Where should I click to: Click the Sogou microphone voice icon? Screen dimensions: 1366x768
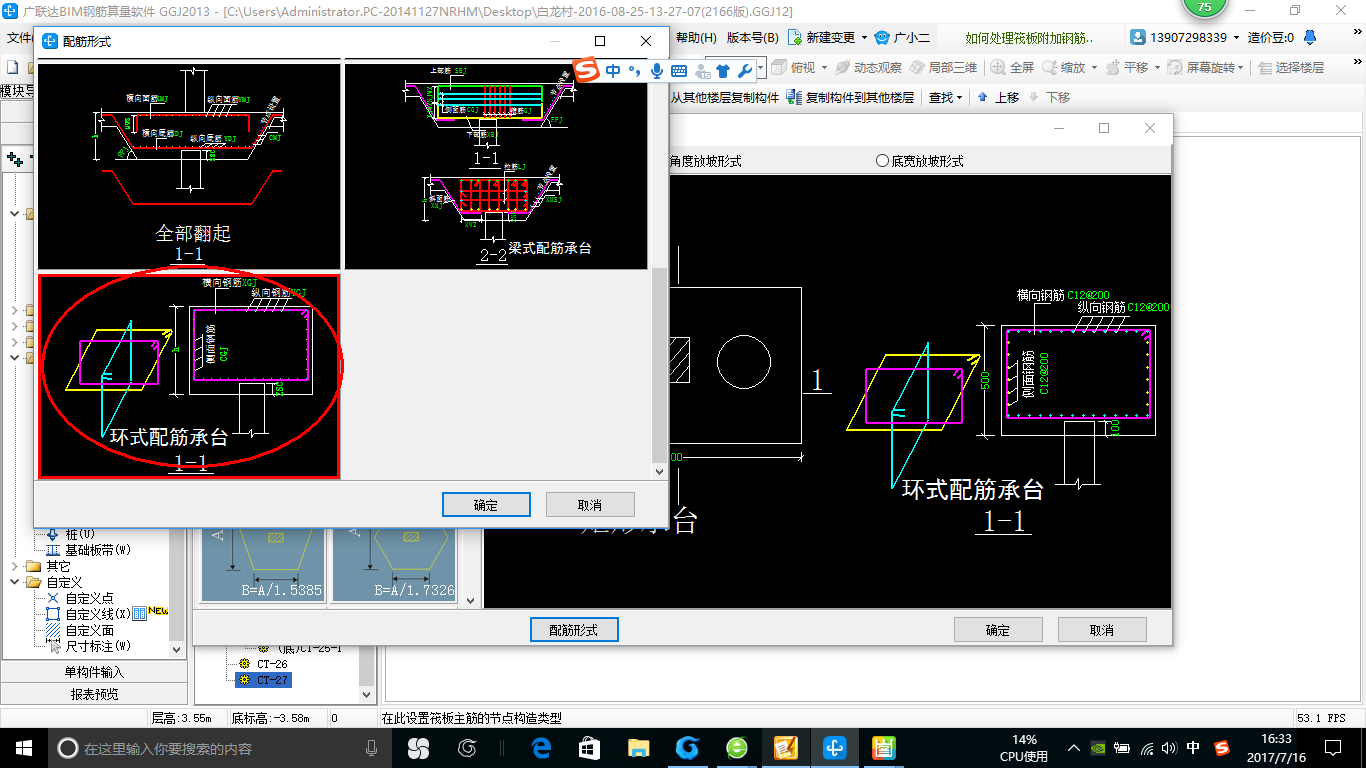pyautogui.click(x=657, y=71)
